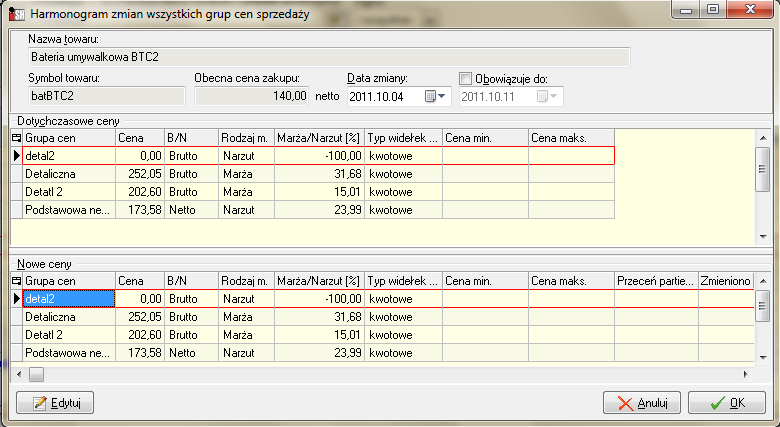This screenshot has height=427, width=780.
Task: Click the Nazwa towaru field
Action: 329,57
